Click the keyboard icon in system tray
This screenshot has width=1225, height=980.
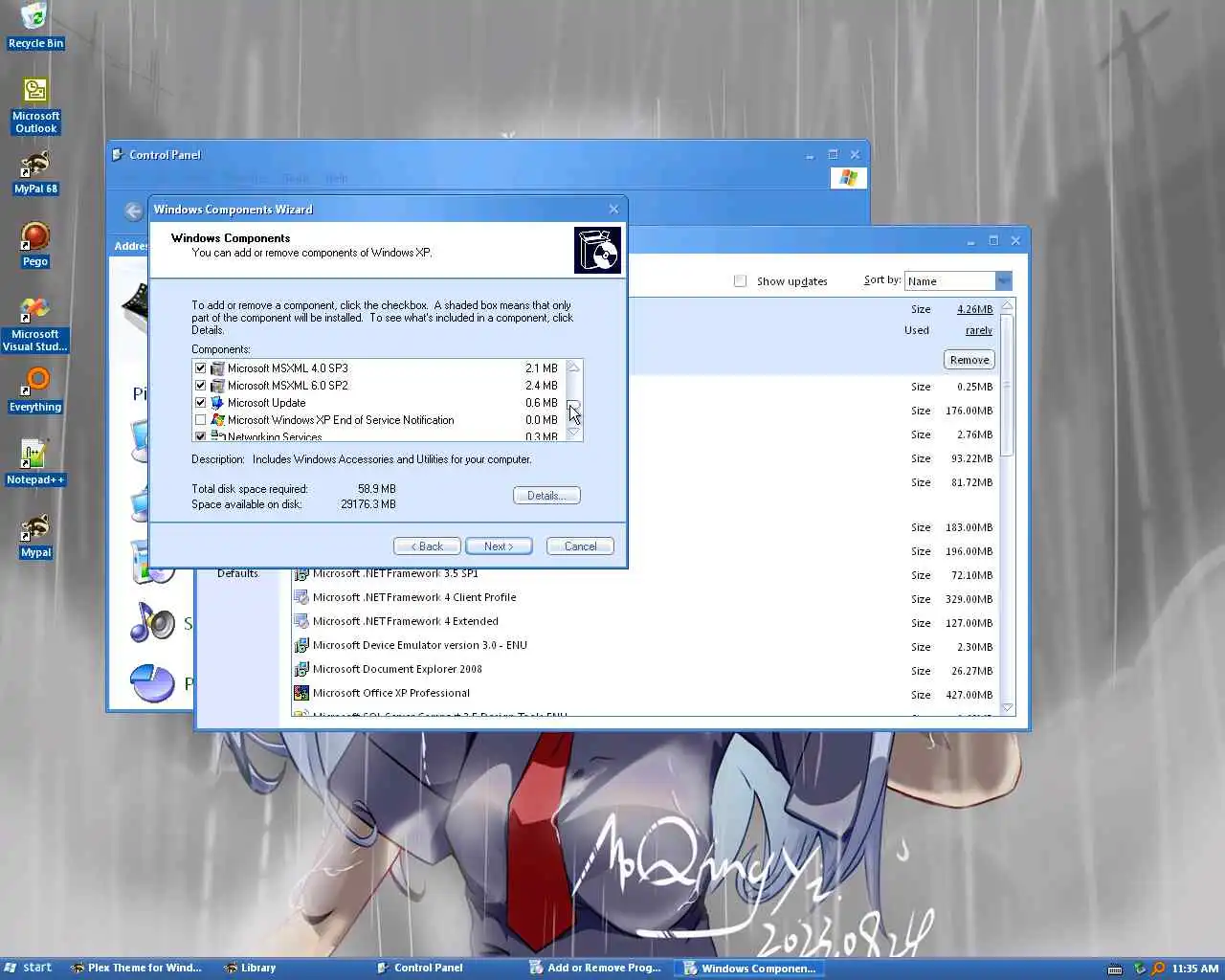pyautogui.click(x=1115, y=969)
